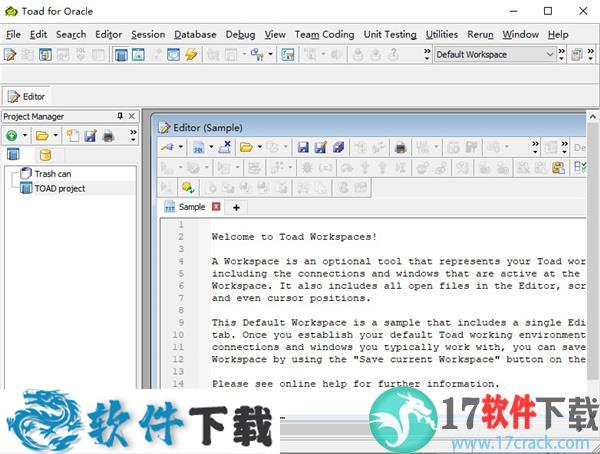Click the blue window icon before lightning bolt

pos(173,55)
